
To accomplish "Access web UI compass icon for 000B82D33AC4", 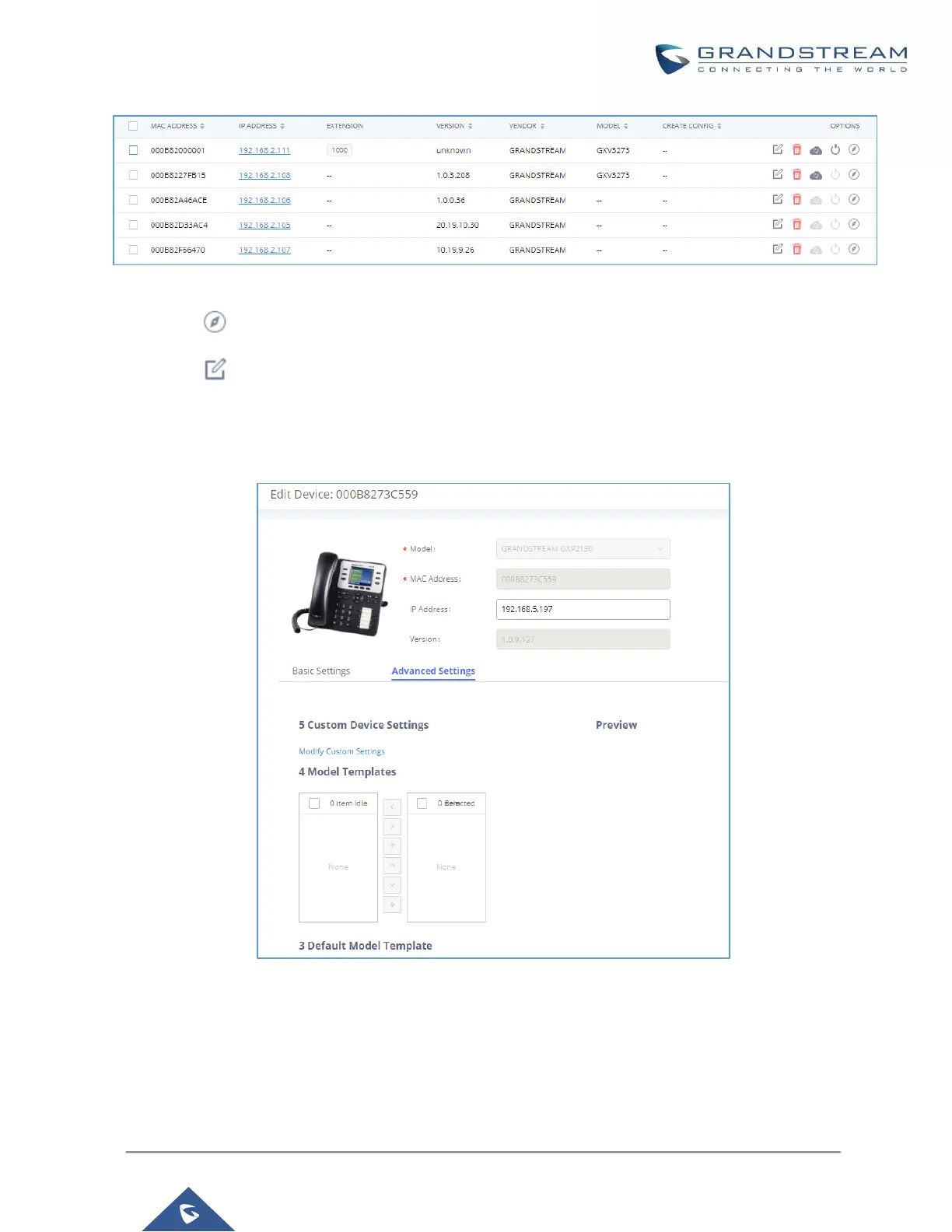I will click(x=854, y=224).
